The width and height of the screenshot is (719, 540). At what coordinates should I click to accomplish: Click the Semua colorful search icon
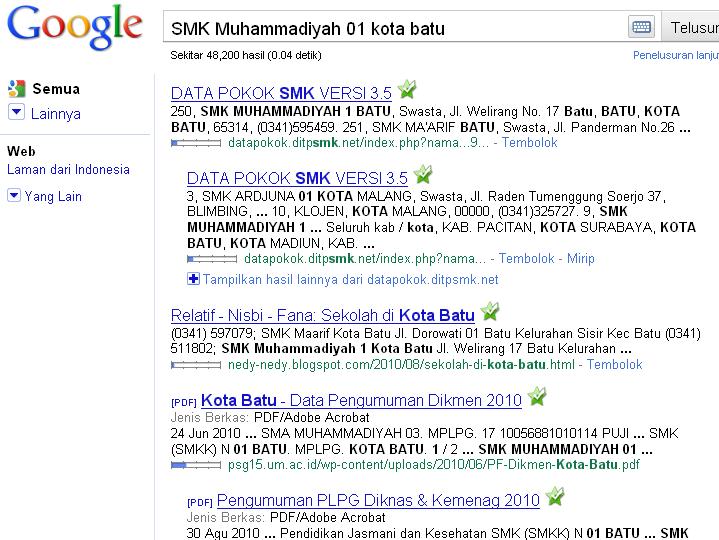click(17, 88)
